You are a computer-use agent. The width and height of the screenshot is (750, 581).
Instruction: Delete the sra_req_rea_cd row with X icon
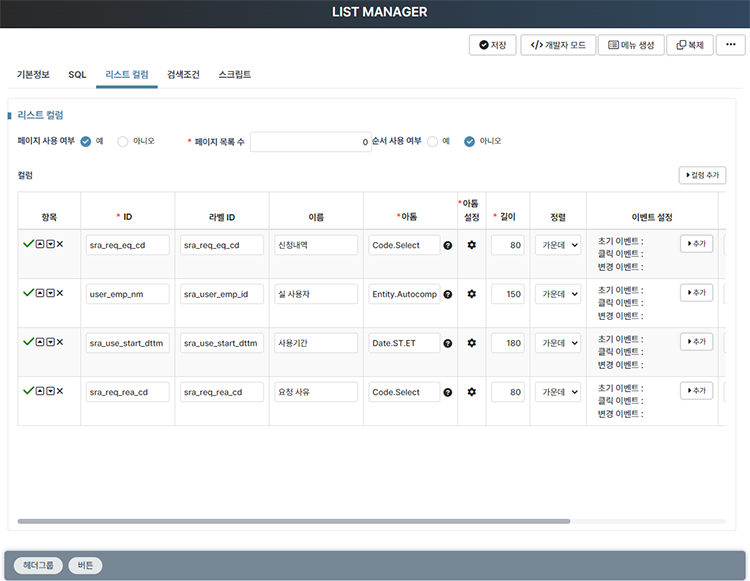click(60, 391)
